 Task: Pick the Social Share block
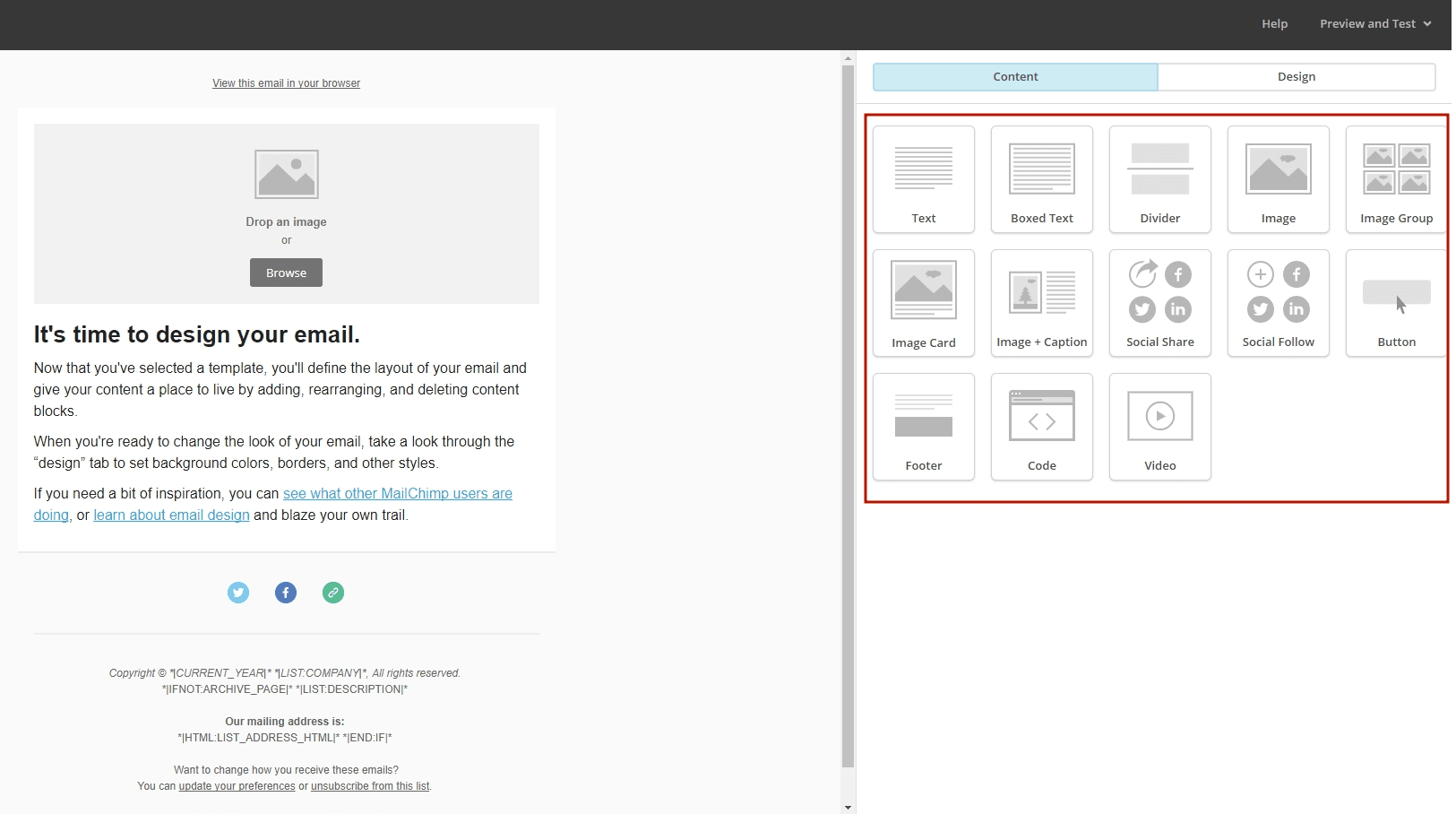pos(1160,303)
